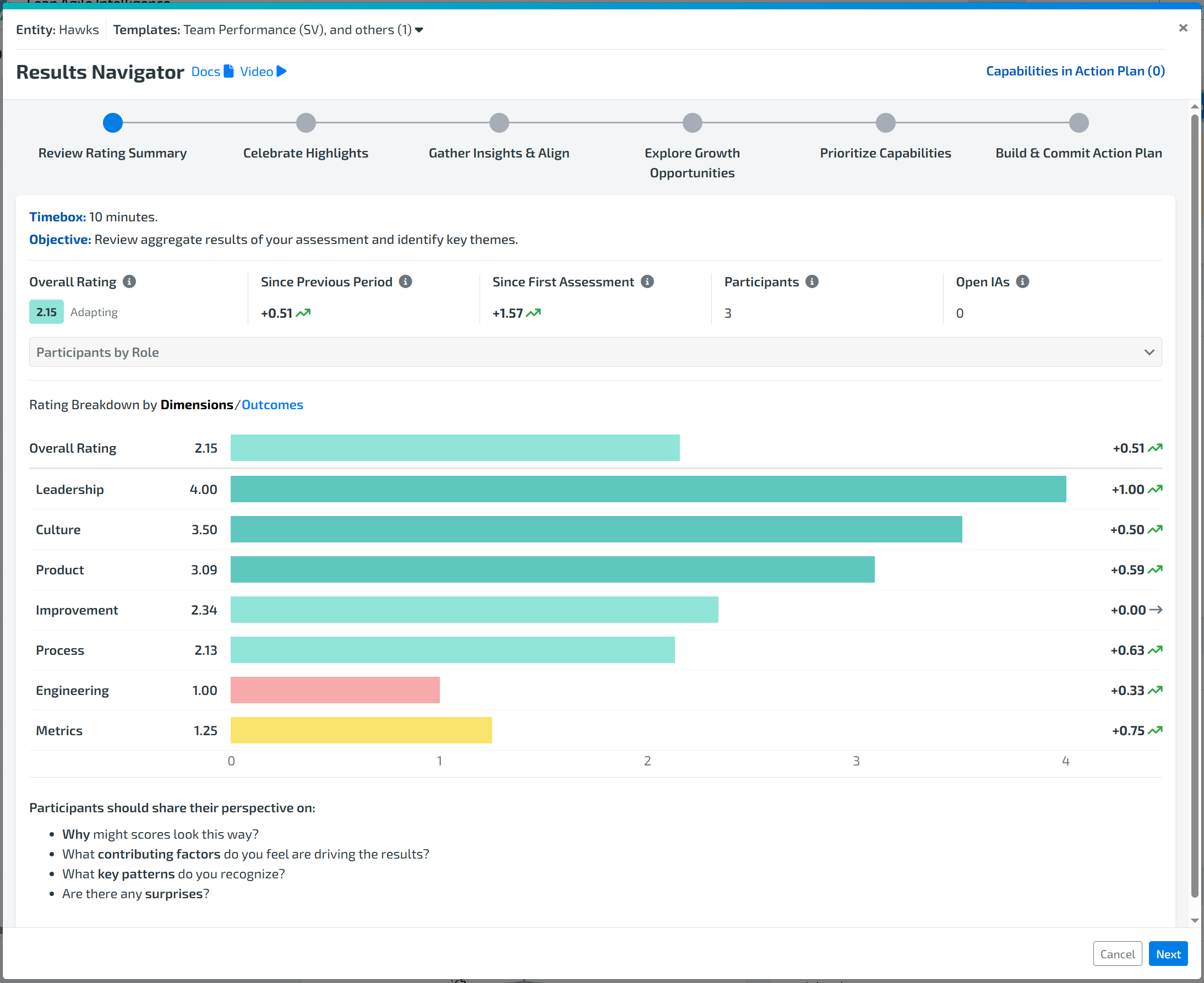Open the Templates dropdown arrow

(419, 30)
